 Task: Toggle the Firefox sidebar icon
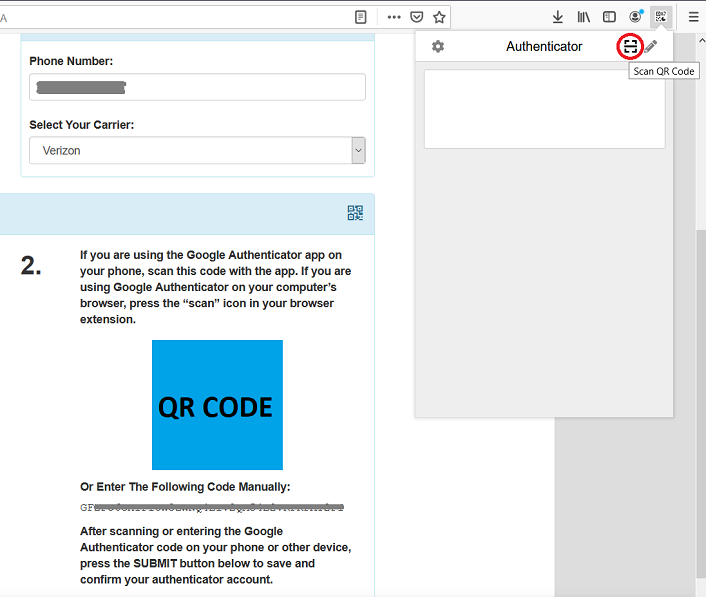pyautogui.click(x=609, y=17)
